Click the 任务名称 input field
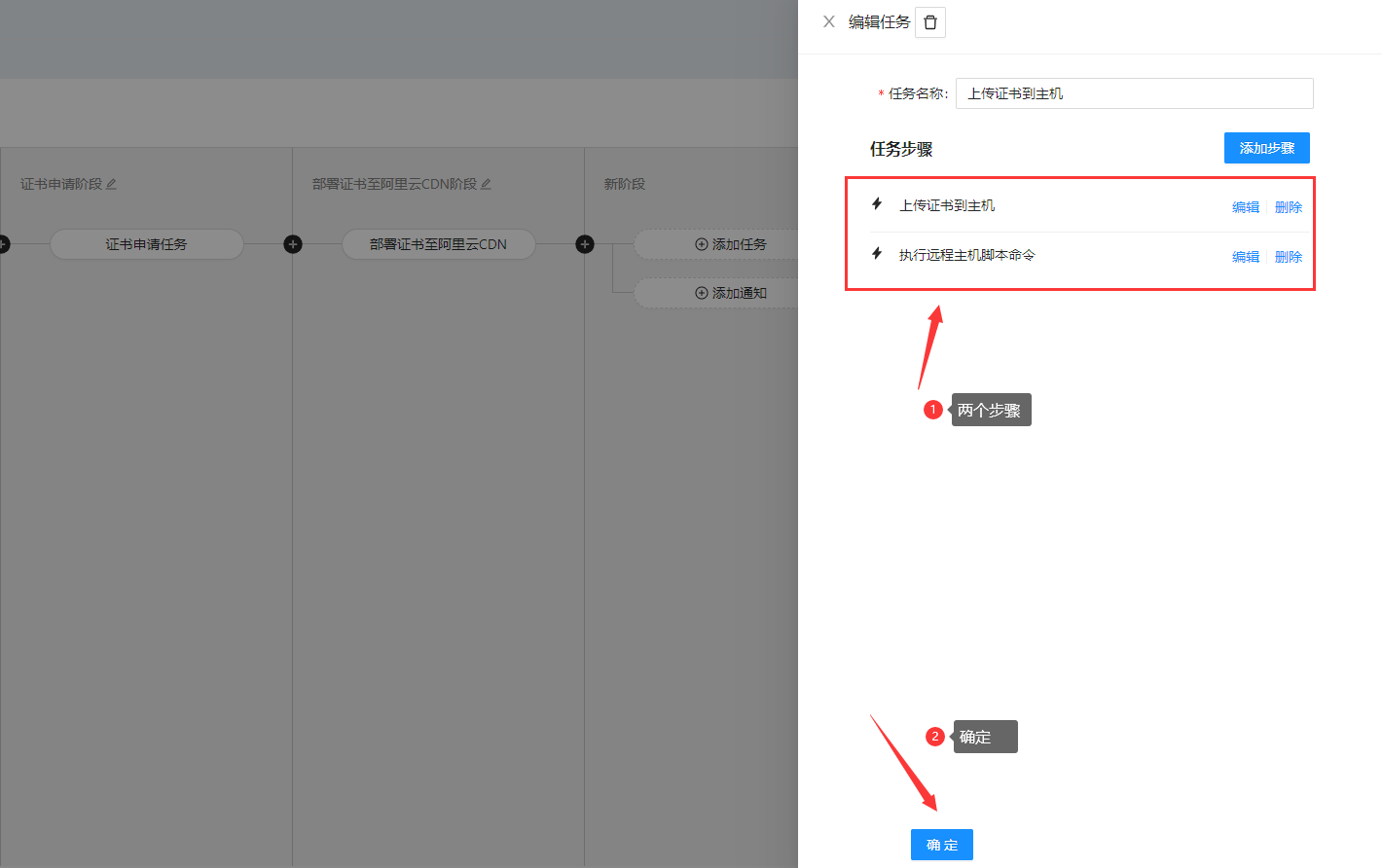 coord(1134,93)
